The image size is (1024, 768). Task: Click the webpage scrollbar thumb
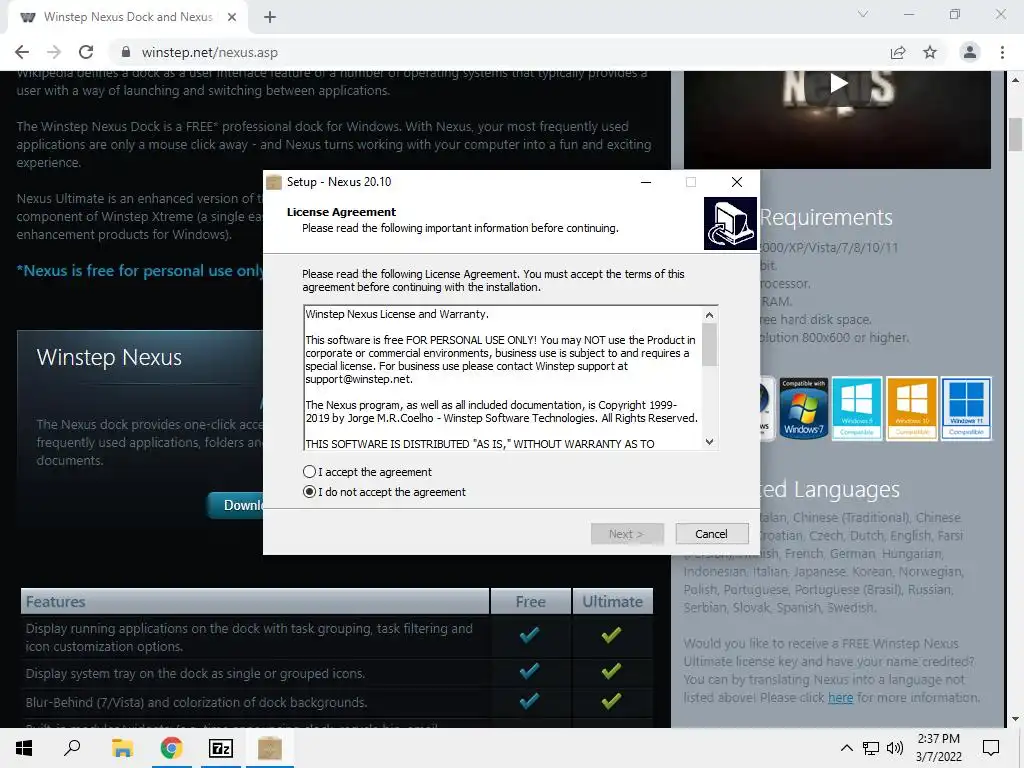click(x=1015, y=134)
